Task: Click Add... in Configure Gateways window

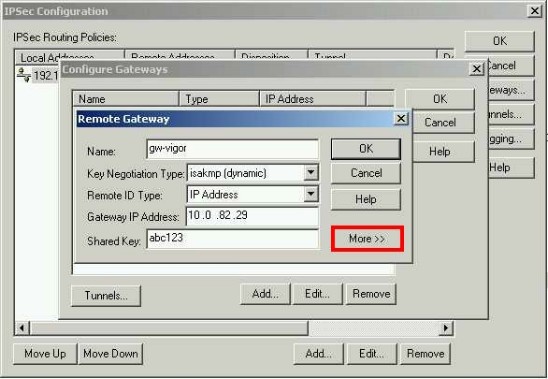Action: pos(265,294)
